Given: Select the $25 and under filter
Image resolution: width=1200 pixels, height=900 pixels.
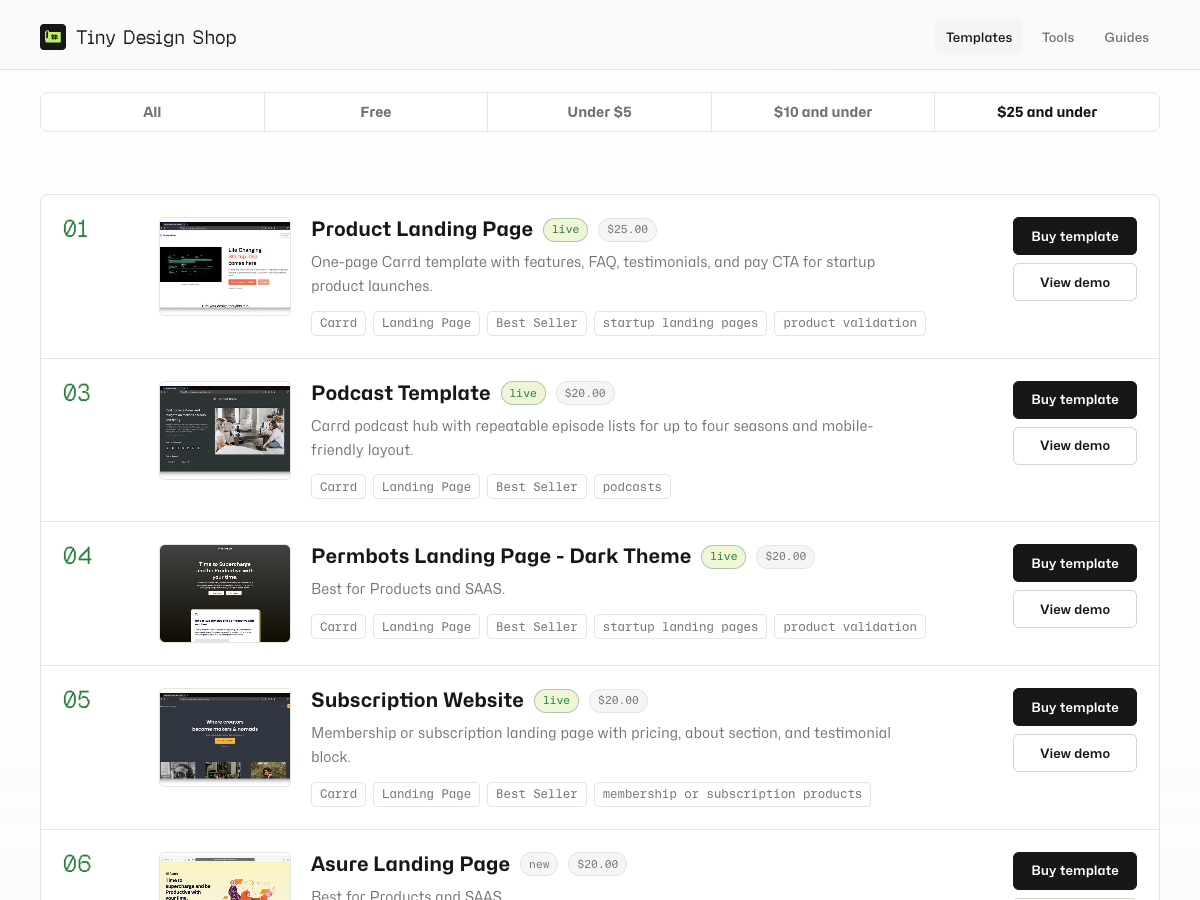Looking at the screenshot, I should pos(1047,112).
